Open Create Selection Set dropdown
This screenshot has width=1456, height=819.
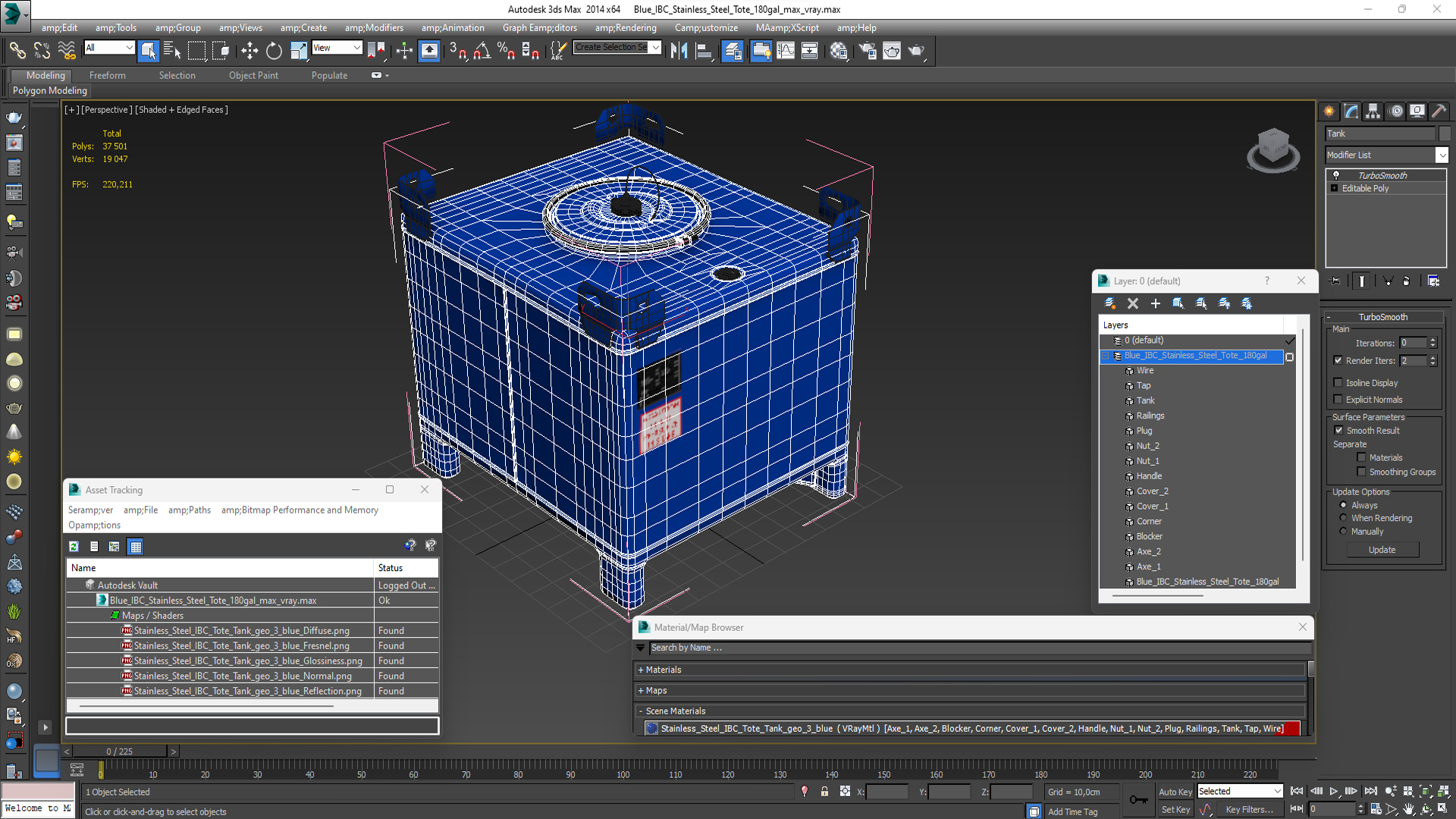(x=655, y=47)
